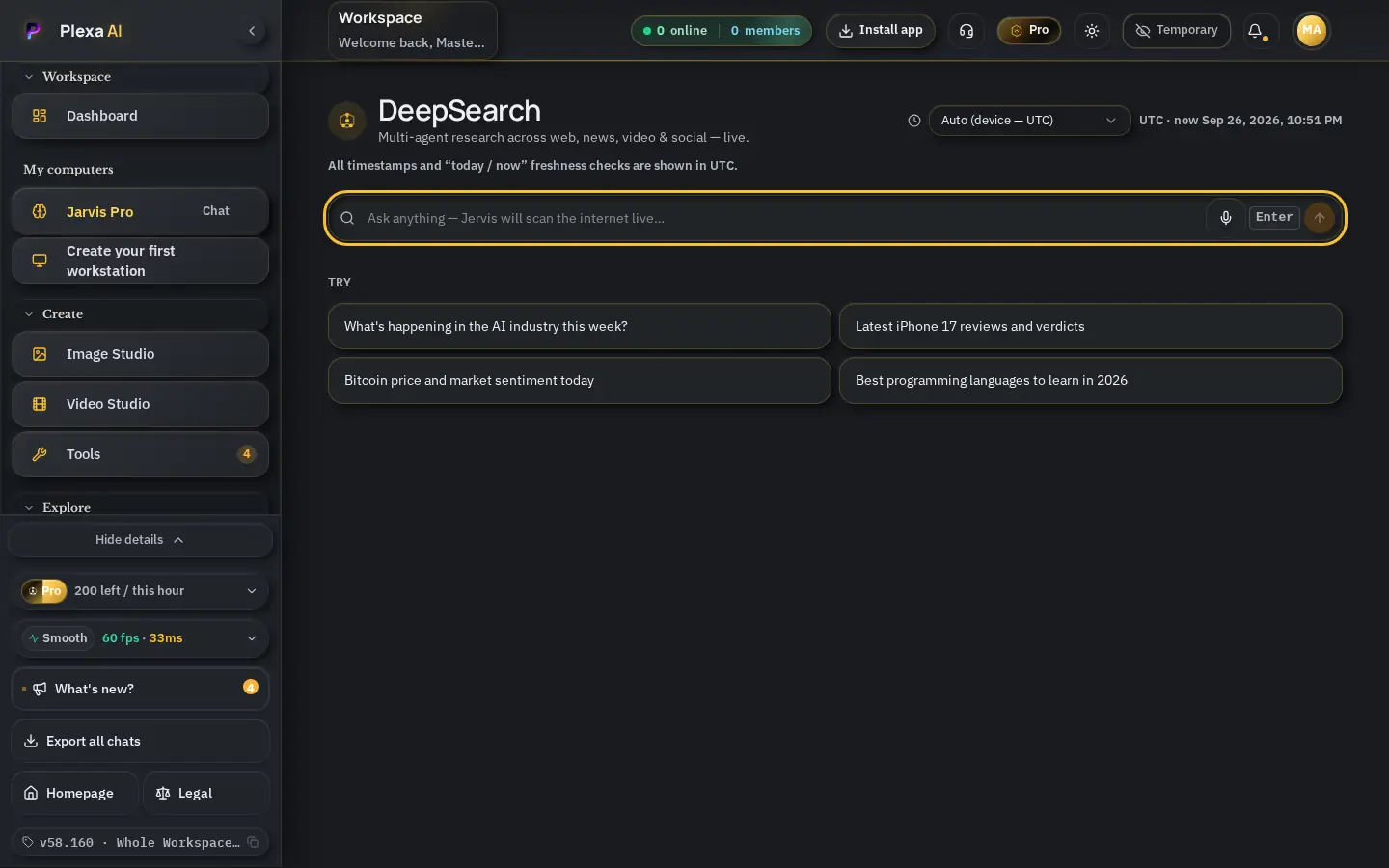The image size is (1389, 868).
Task: Toggle Temporary chat mode
Action: pyautogui.click(x=1177, y=31)
